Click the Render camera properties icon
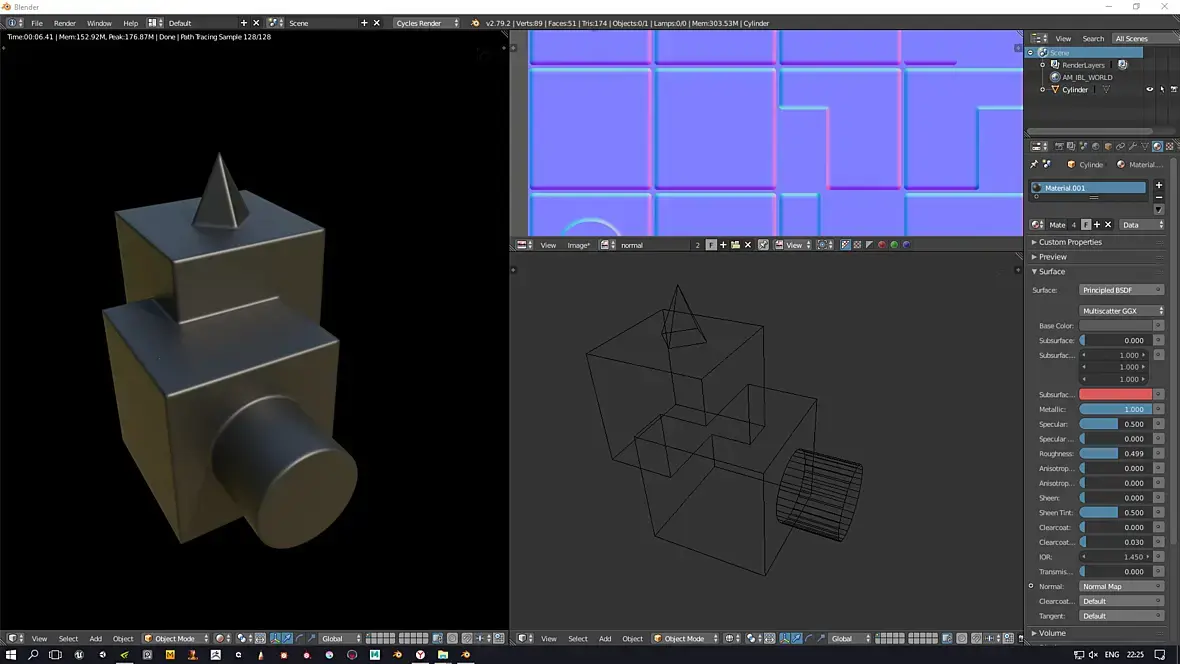Image resolution: width=1180 pixels, height=664 pixels. [1059, 146]
